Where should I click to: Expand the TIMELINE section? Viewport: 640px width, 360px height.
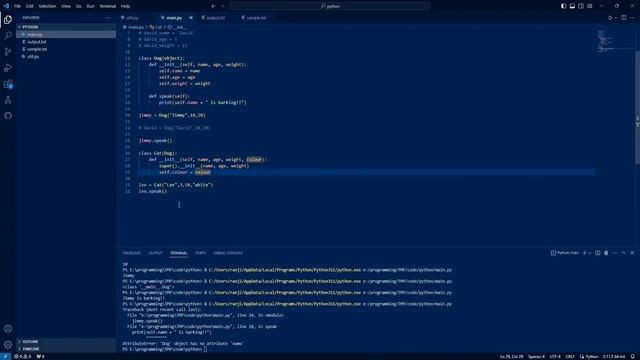pos(66,349)
